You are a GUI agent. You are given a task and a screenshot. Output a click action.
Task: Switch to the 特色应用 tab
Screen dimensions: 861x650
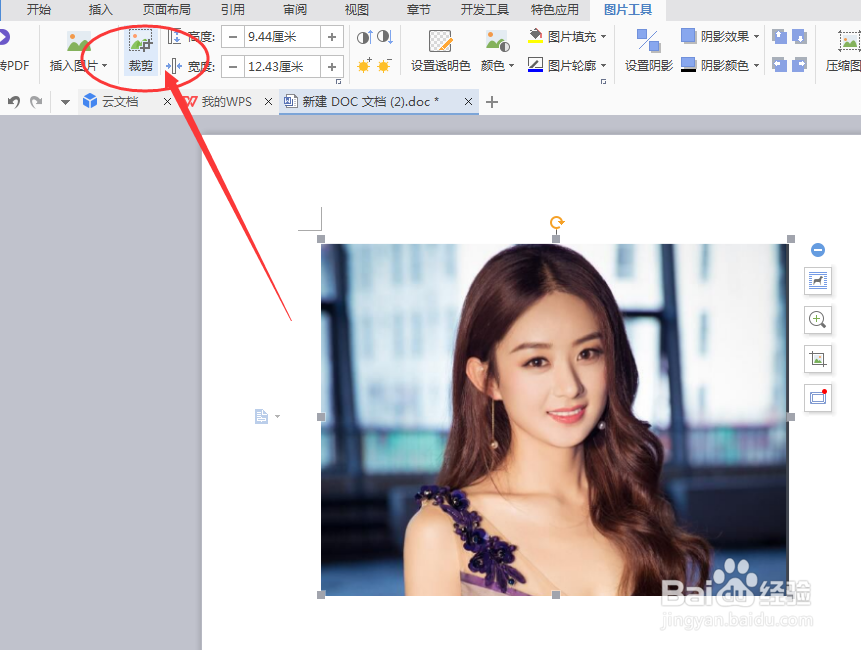pyautogui.click(x=555, y=10)
